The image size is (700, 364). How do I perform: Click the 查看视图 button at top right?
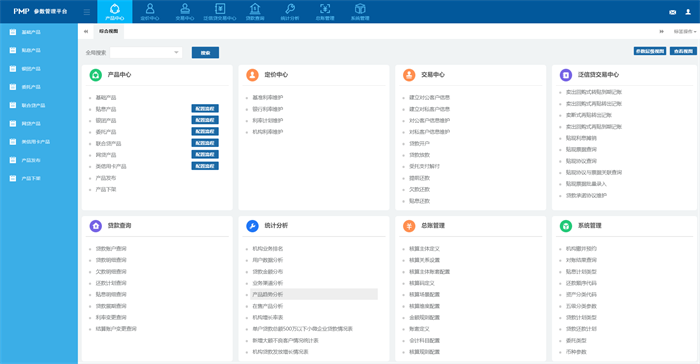click(683, 51)
